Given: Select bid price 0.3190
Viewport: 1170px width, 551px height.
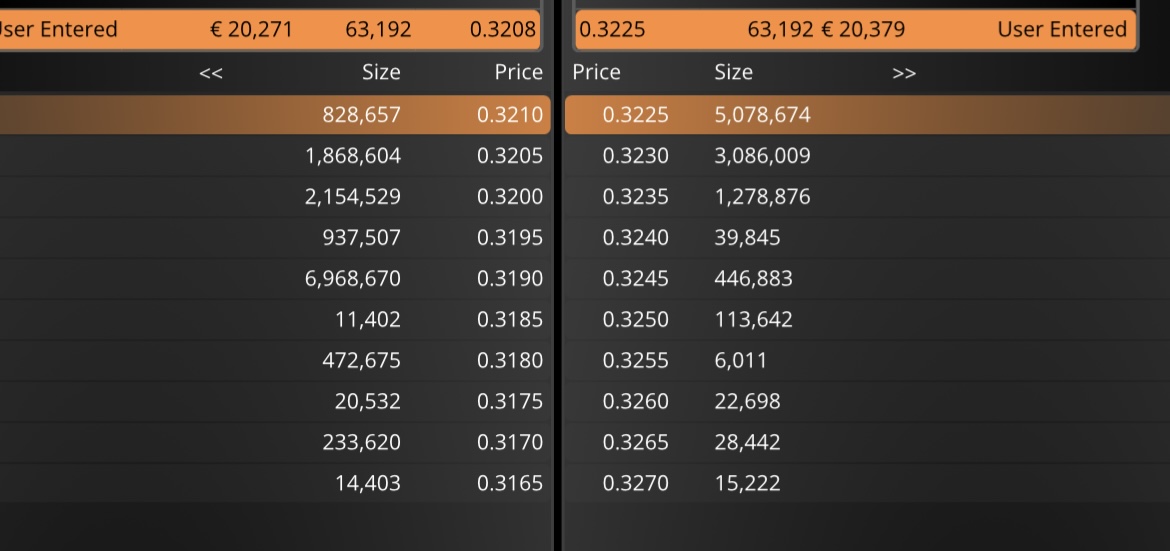Looking at the screenshot, I should 510,278.
